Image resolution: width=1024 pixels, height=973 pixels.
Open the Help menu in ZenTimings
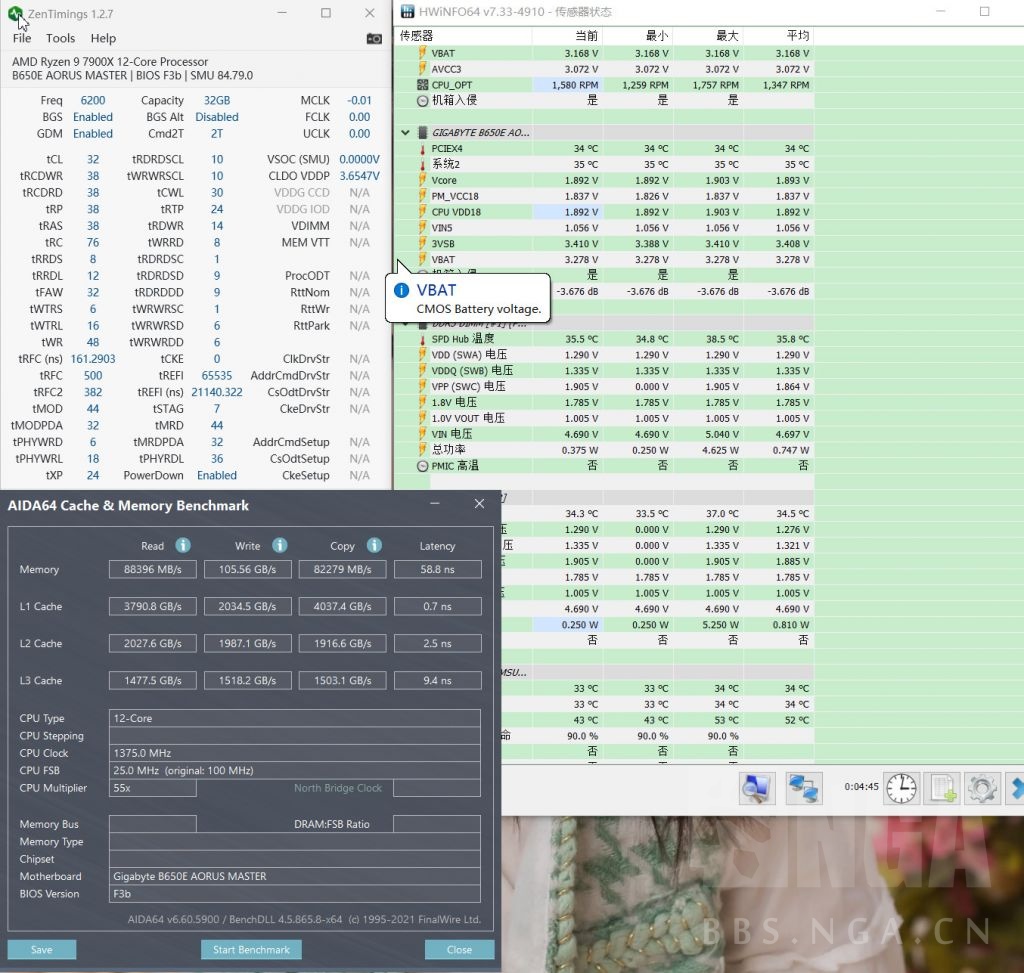[x=103, y=38]
